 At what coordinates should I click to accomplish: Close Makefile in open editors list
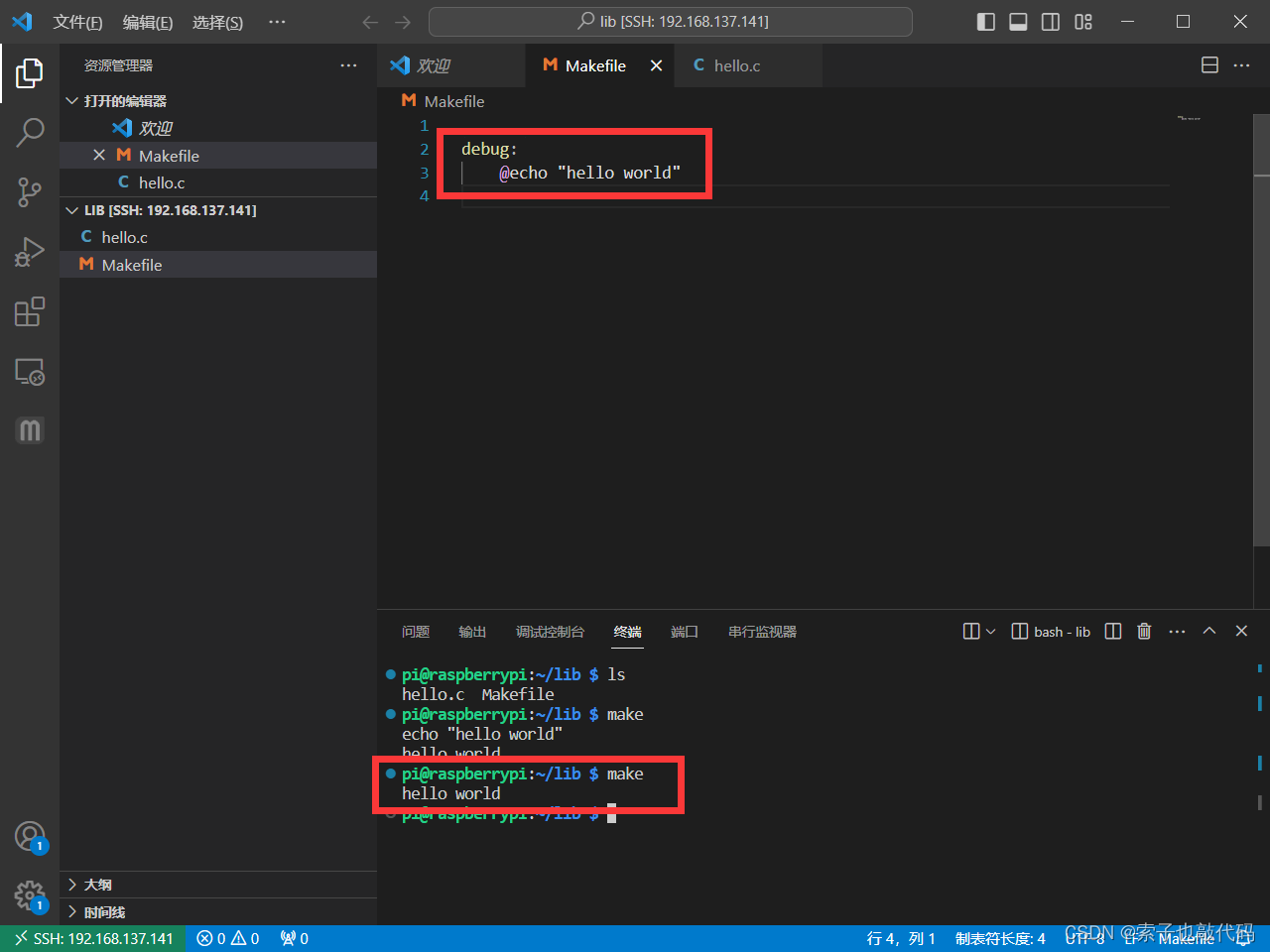click(99, 155)
